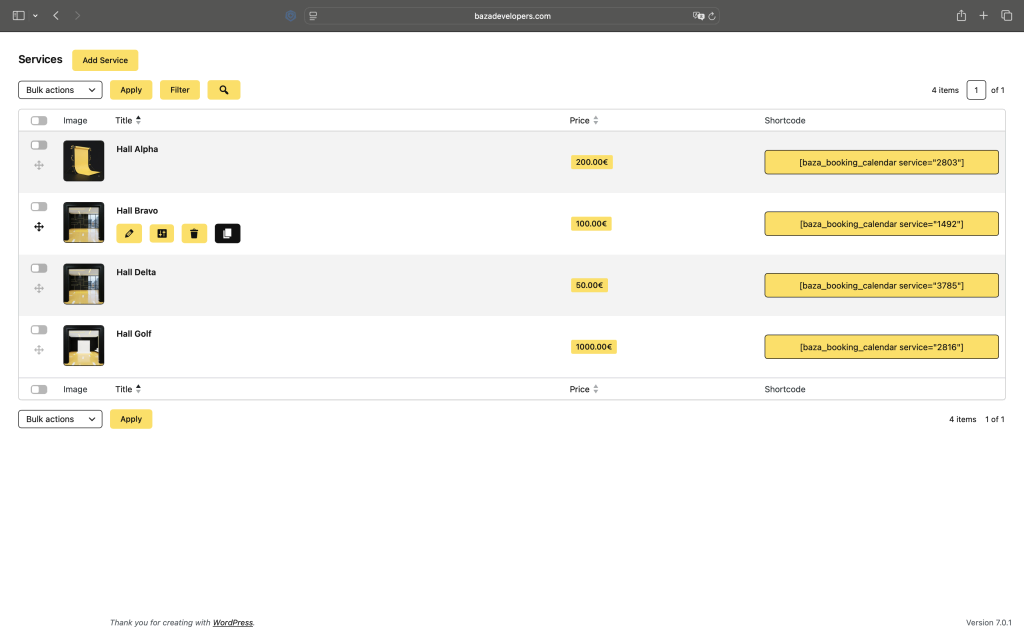
Task: Duplicate Hall Bravo with copy icon
Action: click(x=227, y=233)
